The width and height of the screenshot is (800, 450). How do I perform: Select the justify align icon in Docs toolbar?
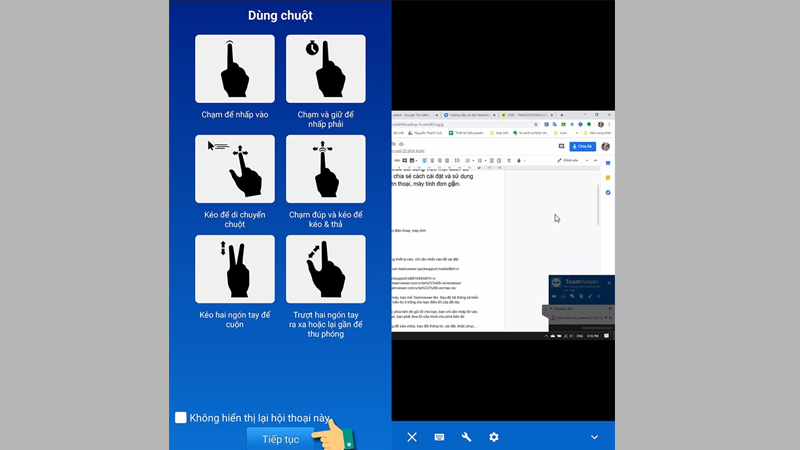pos(447,160)
